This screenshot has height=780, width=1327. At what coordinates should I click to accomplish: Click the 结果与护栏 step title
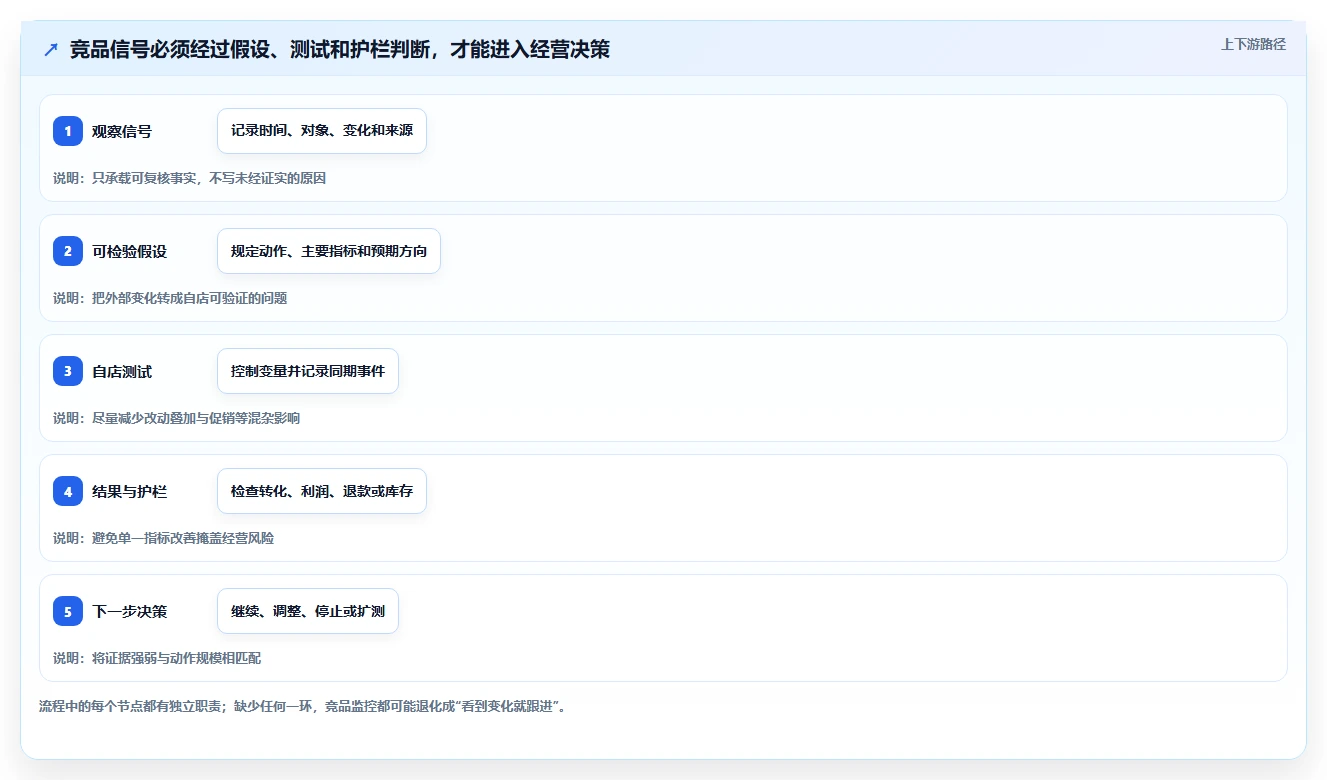[x=130, y=491]
